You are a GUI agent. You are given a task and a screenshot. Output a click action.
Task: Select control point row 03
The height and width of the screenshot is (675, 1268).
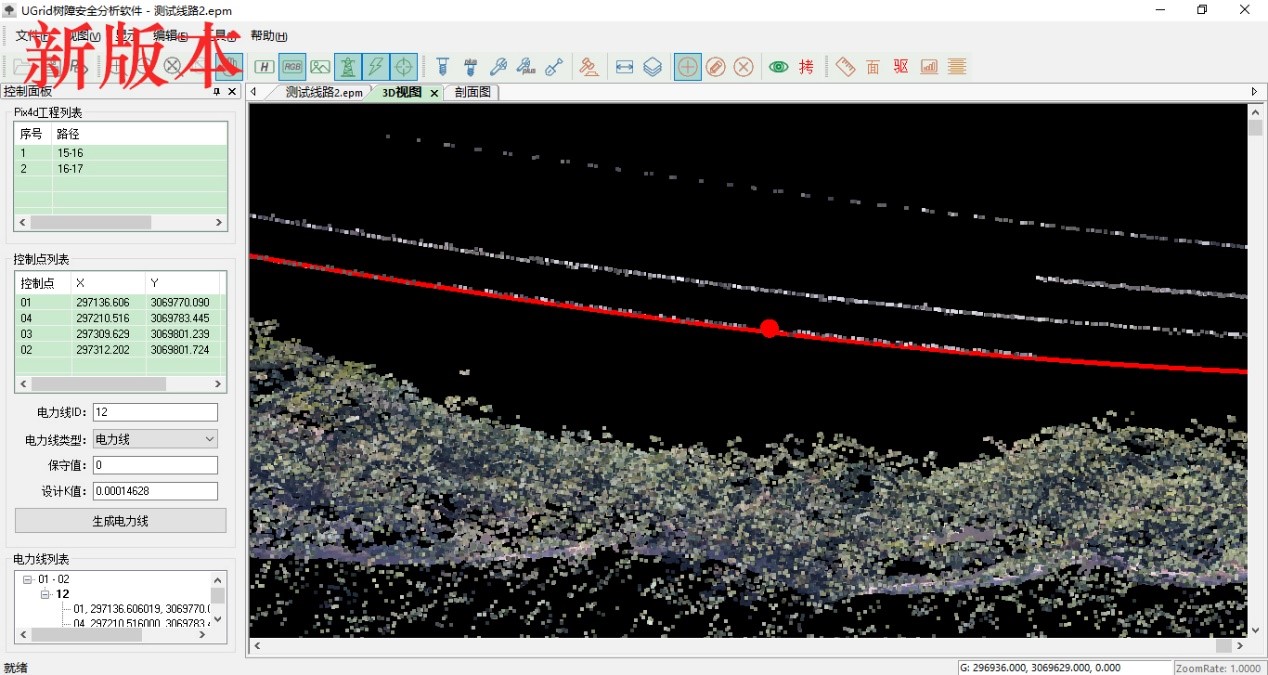(121, 334)
